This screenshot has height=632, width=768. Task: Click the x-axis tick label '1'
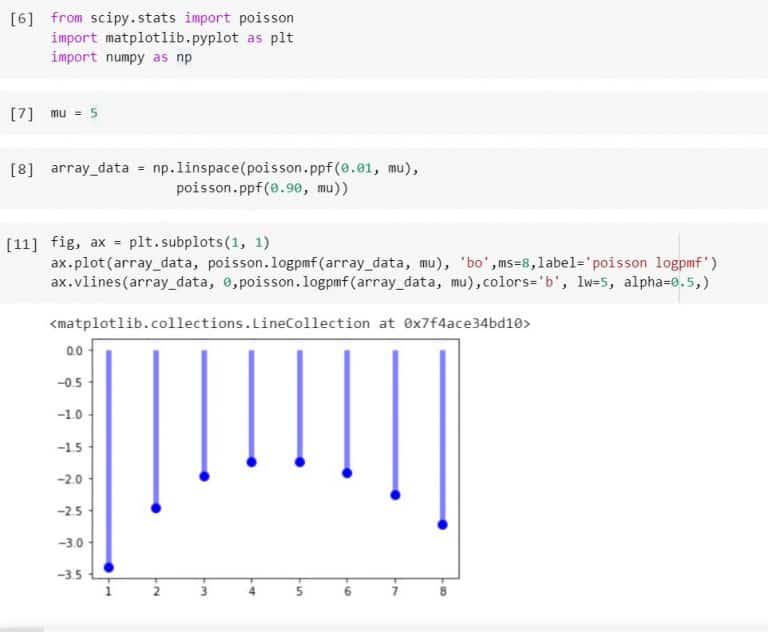(108, 591)
